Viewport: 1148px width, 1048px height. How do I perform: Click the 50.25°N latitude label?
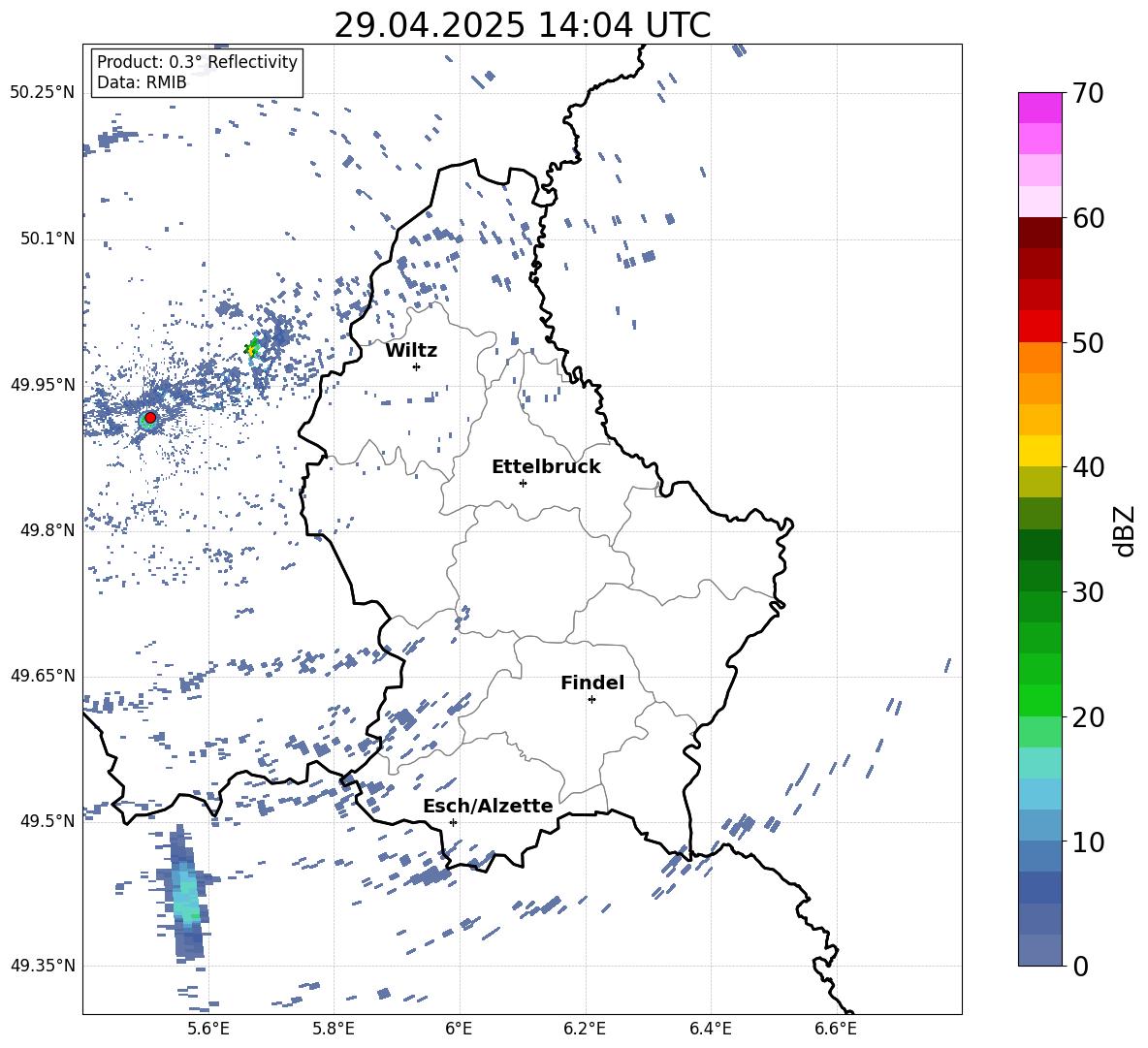coord(43,93)
